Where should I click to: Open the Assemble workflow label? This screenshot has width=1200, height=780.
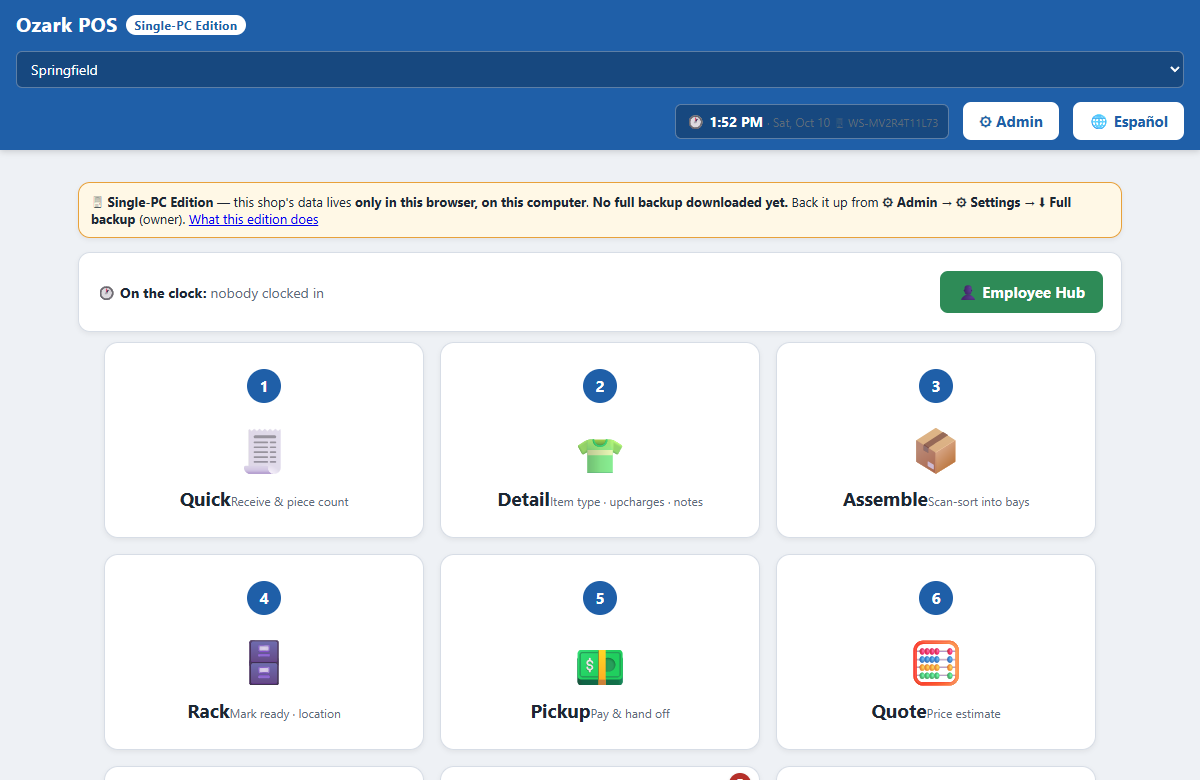[885, 499]
